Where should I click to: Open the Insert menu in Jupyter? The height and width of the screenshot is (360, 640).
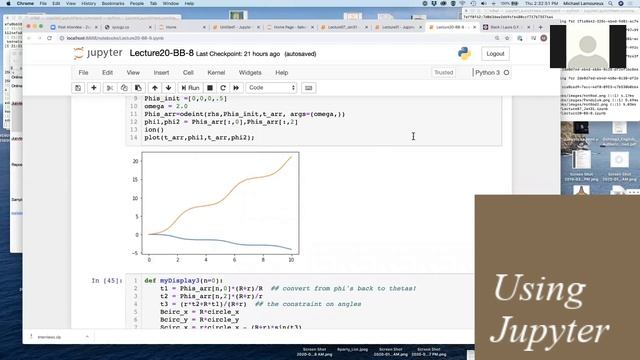(x=161, y=73)
